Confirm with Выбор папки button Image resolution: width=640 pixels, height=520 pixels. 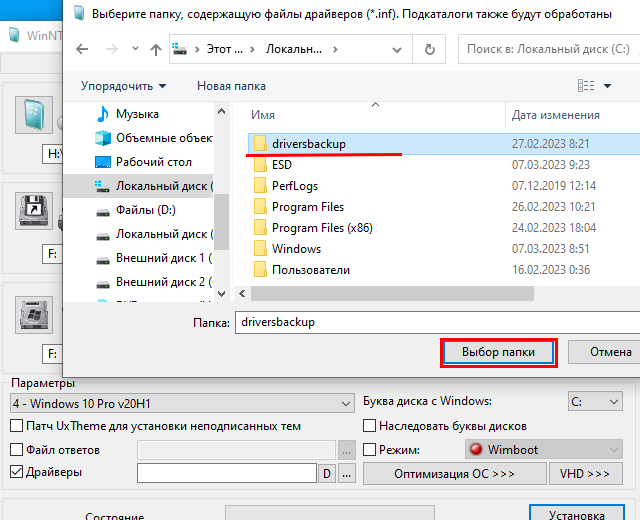498,352
